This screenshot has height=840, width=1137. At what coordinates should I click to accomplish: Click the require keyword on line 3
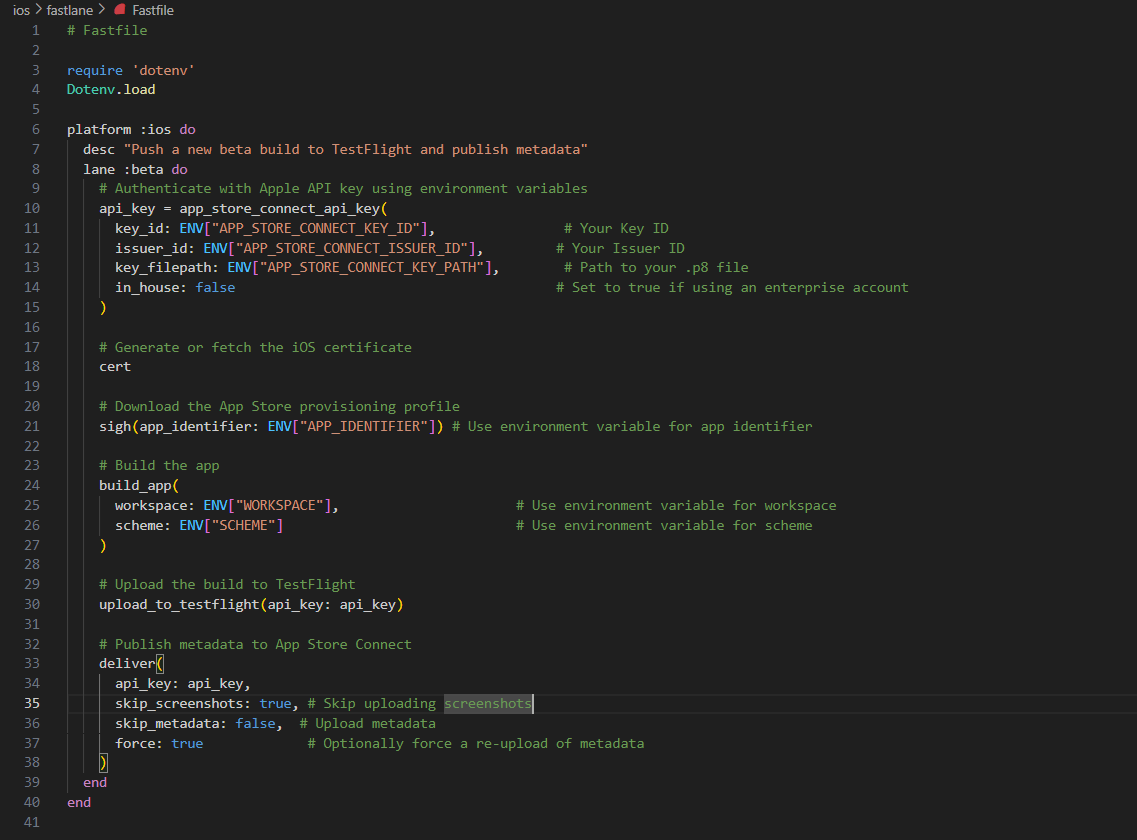point(93,70)
